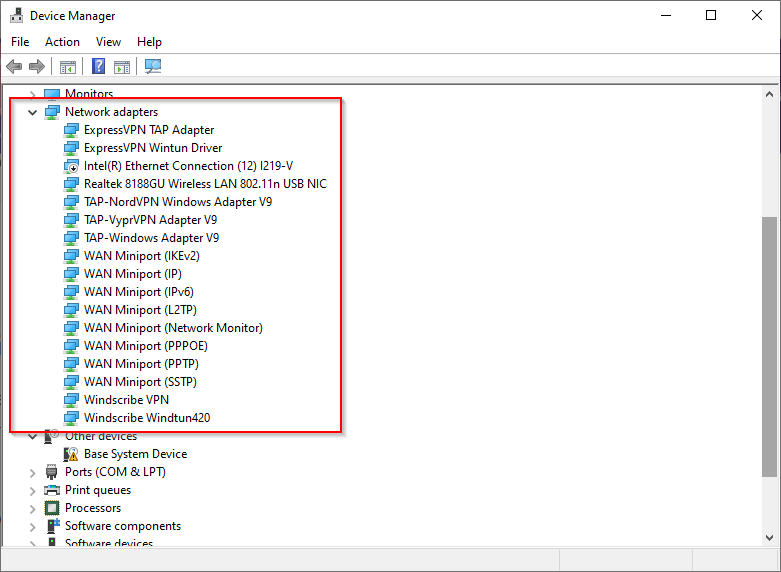This screenshot has width=781, height=572.
Task: Open the File menu
Action: click(x=20, y=42)
